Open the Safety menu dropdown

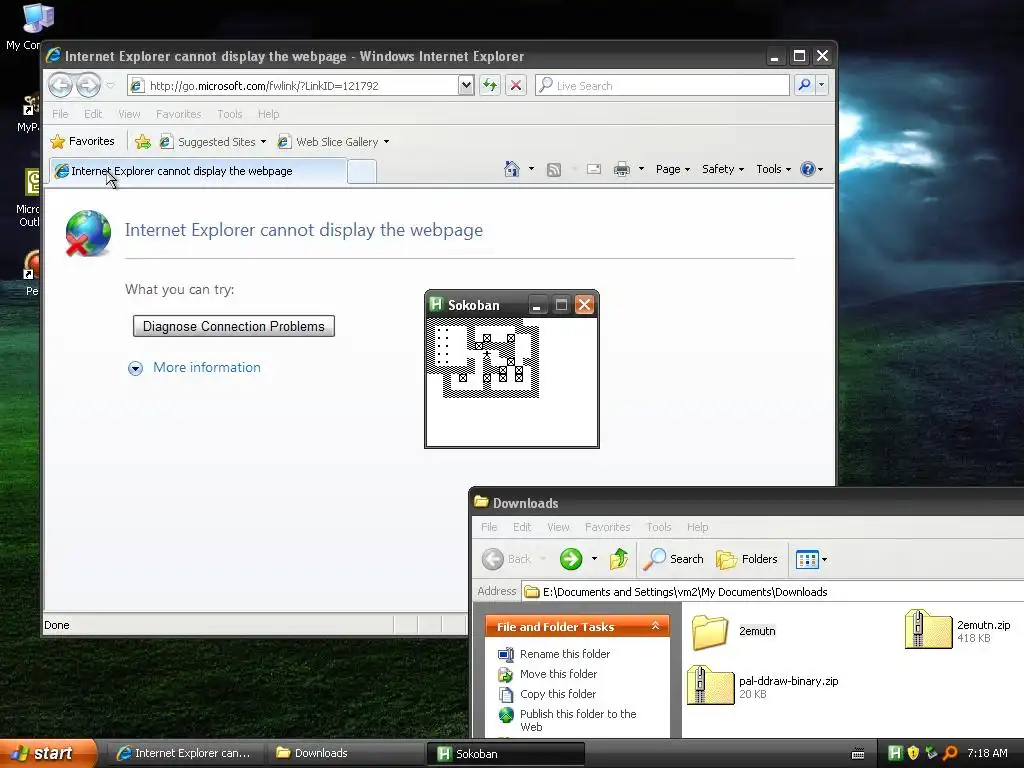723,169
